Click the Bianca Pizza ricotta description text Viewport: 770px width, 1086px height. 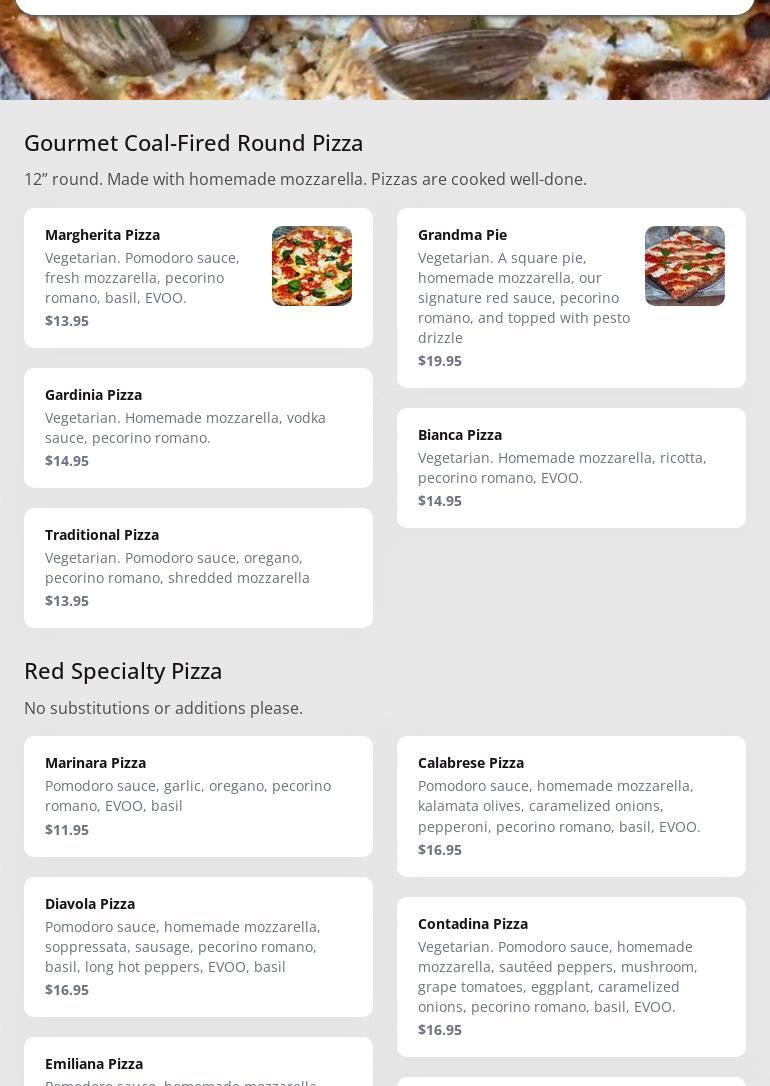tap(562, 468)
